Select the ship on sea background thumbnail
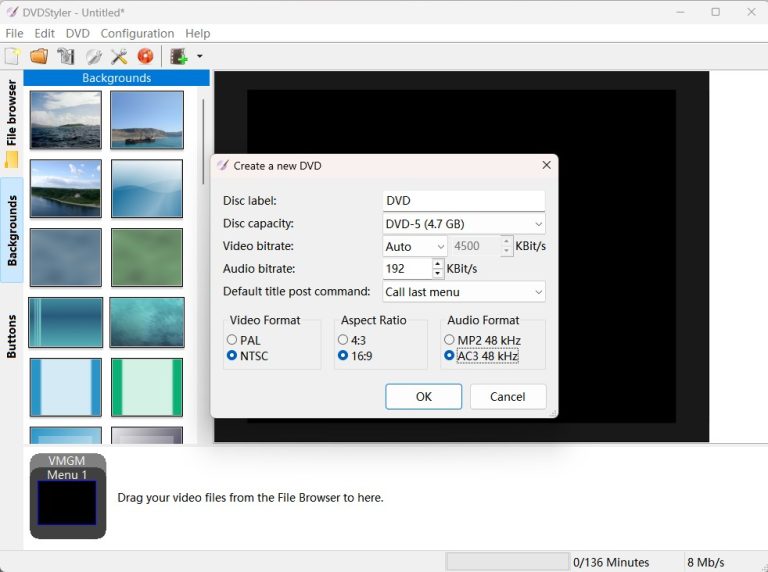 point(147,120)
